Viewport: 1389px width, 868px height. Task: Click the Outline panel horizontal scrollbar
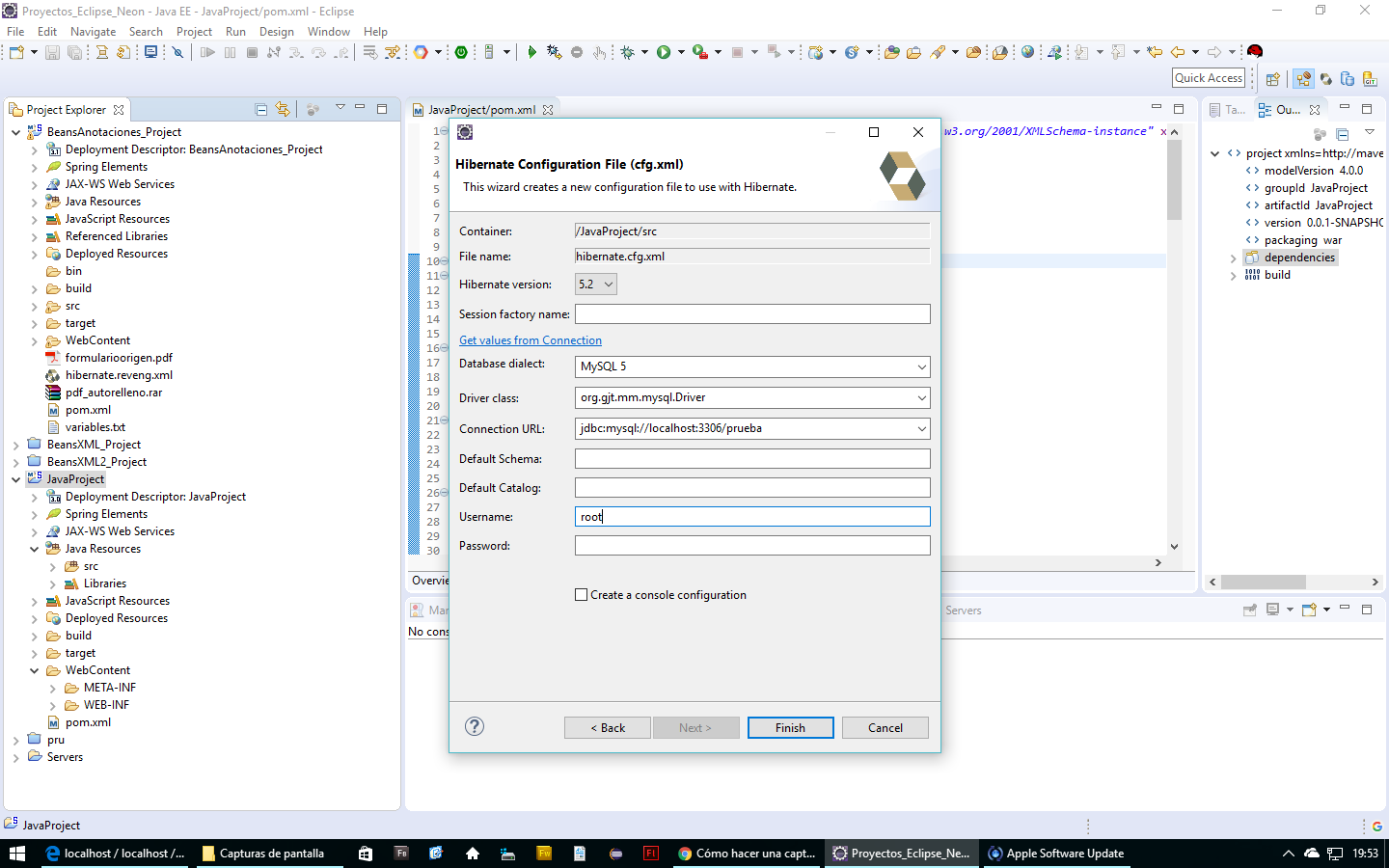(1263, 582)
